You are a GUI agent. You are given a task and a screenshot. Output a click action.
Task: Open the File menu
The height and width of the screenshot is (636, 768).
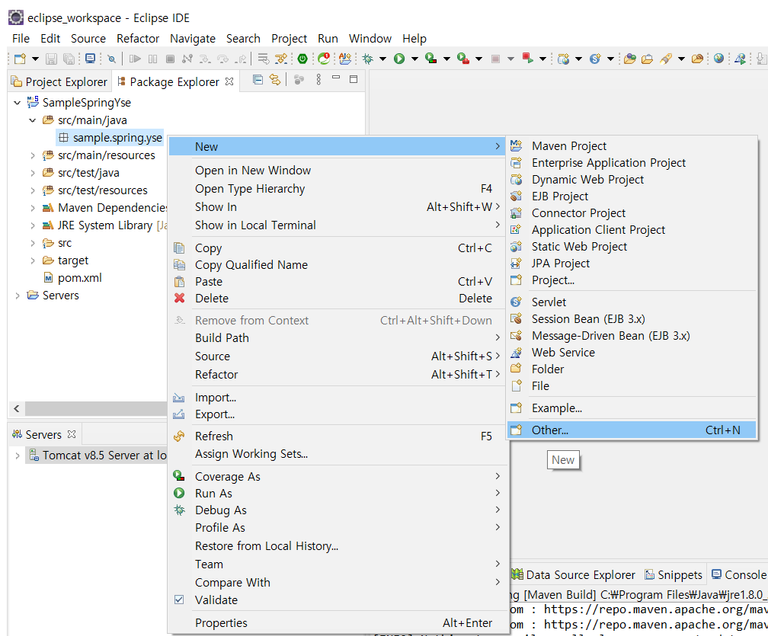tap(21, 38)
